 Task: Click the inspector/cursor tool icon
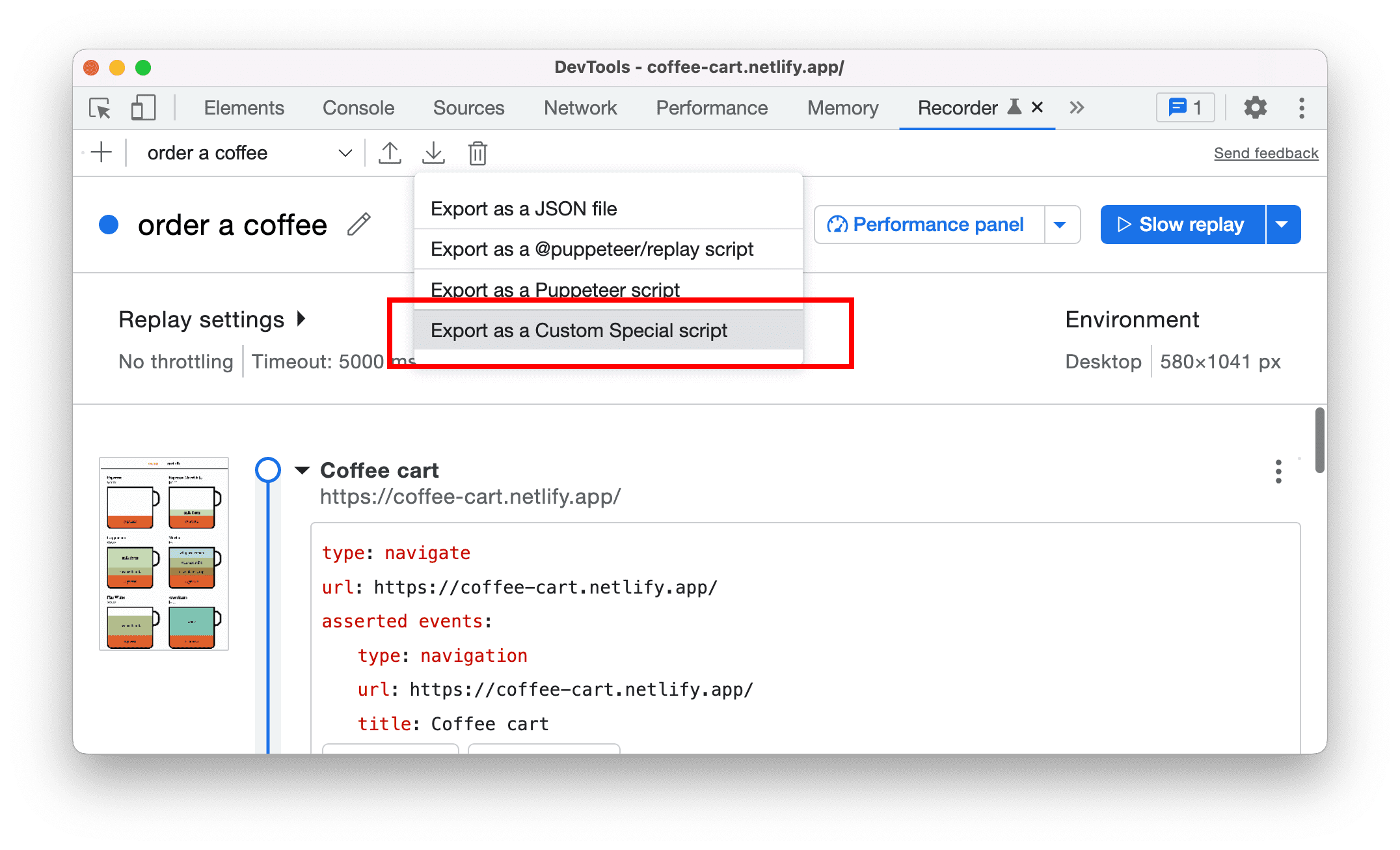(x=101, y=108)
